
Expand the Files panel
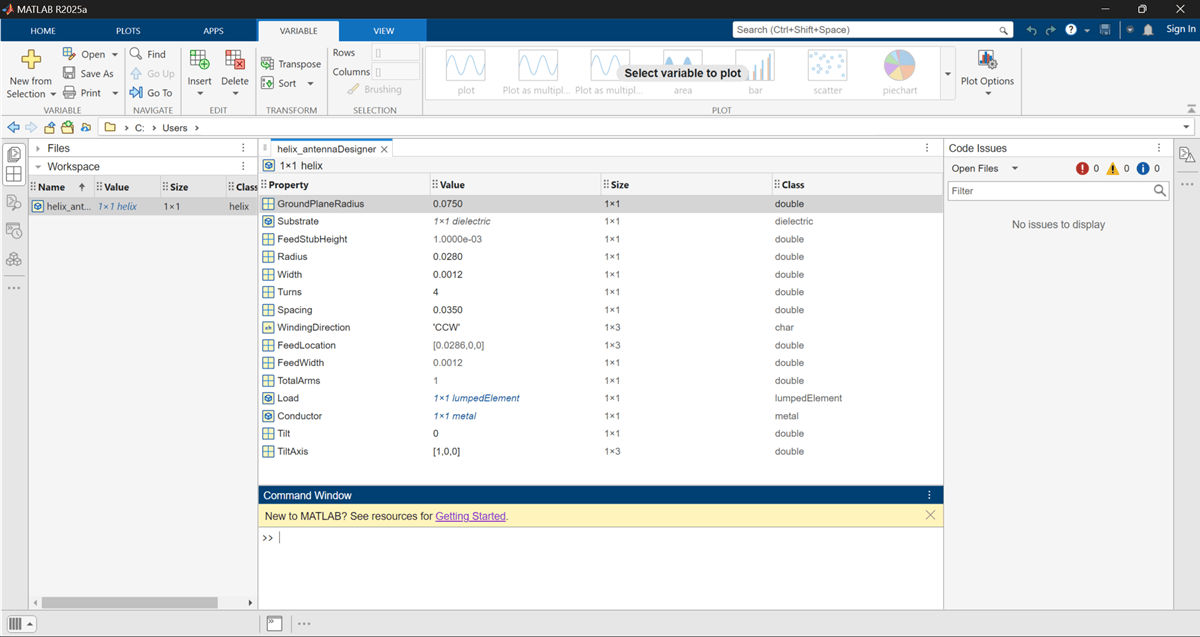click(38, 148)
